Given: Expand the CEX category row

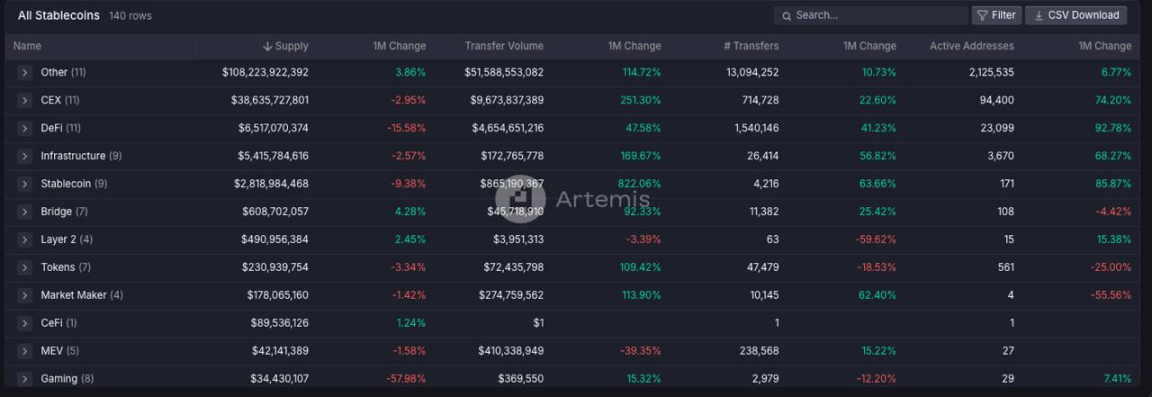Looking at the screenshot, I should tap(24, 101).
